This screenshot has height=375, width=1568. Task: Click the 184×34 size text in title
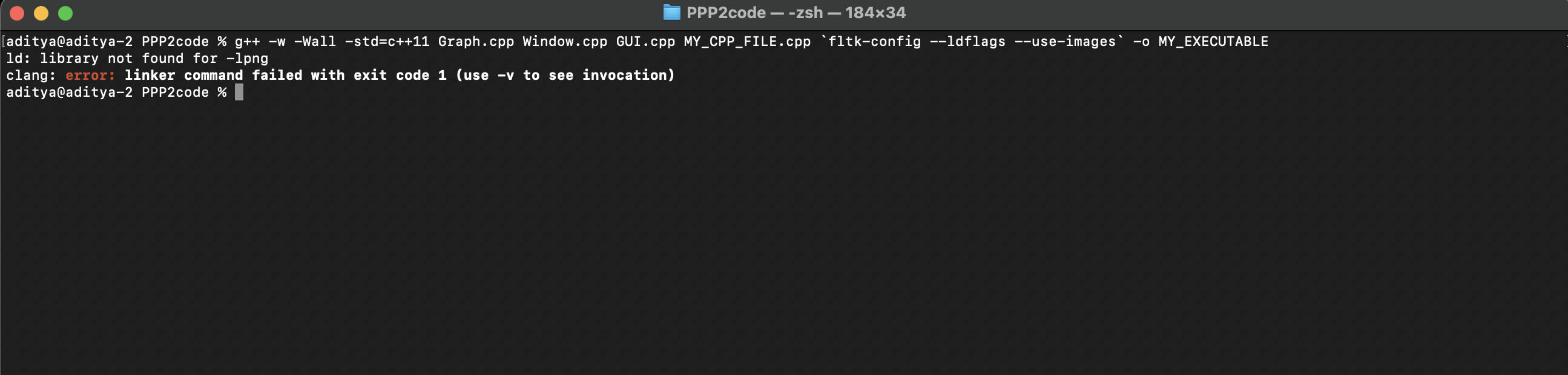click(875, 13)
